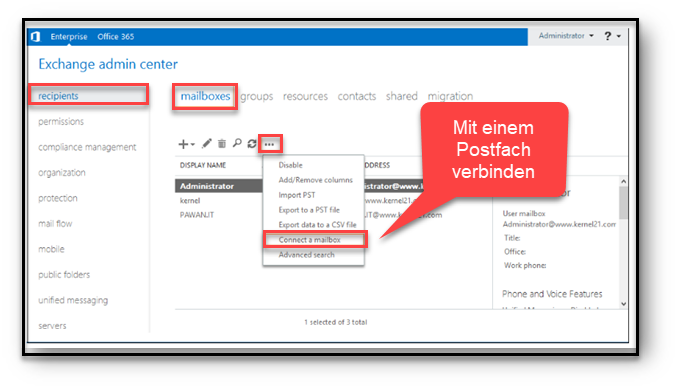Screen dimensions: 678x389
Task: Open the more options ellipsis menu
Action: (x=270, y=144)
